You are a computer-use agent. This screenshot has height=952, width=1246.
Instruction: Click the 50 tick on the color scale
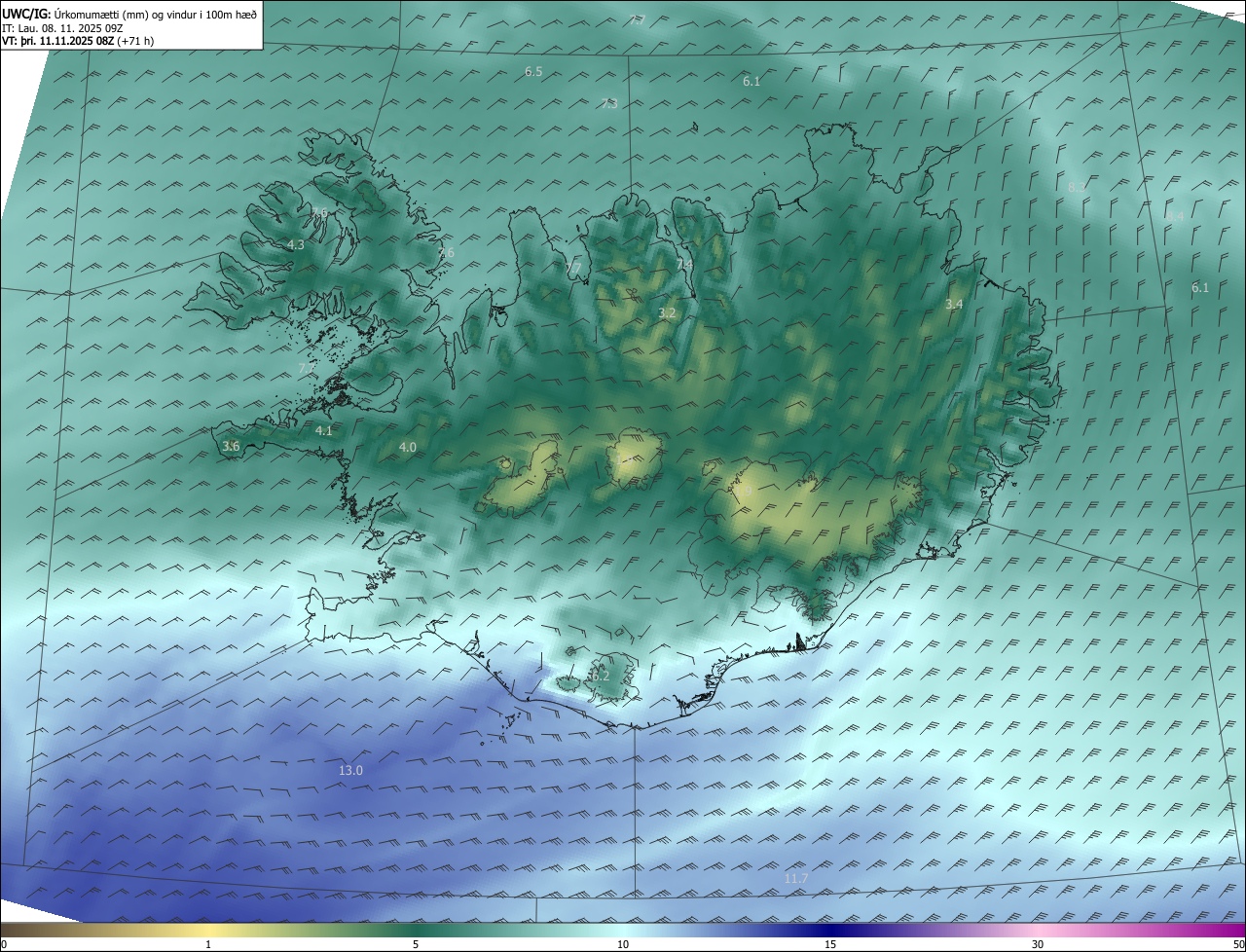tap(1238, 944)
